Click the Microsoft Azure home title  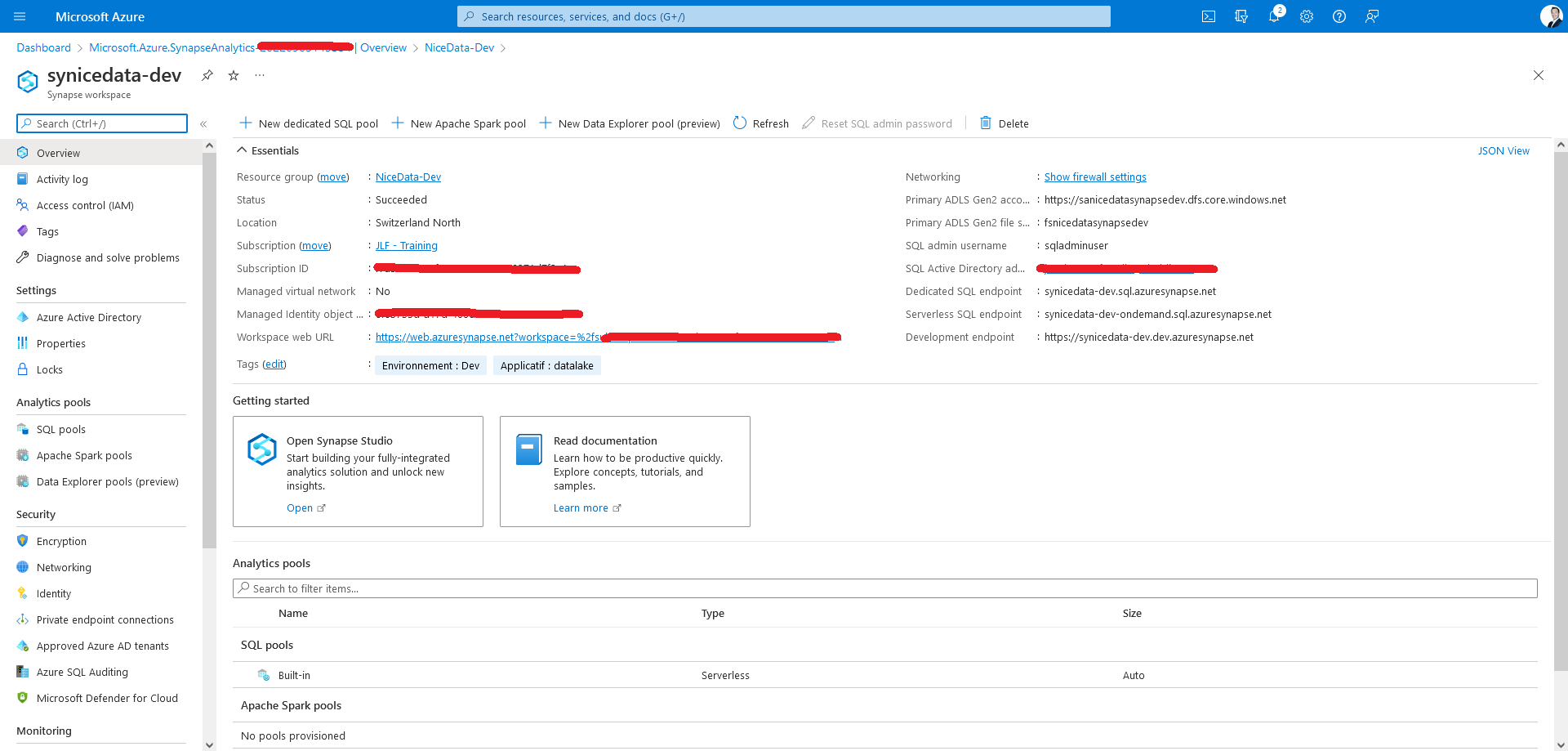[x=100, y=16]
